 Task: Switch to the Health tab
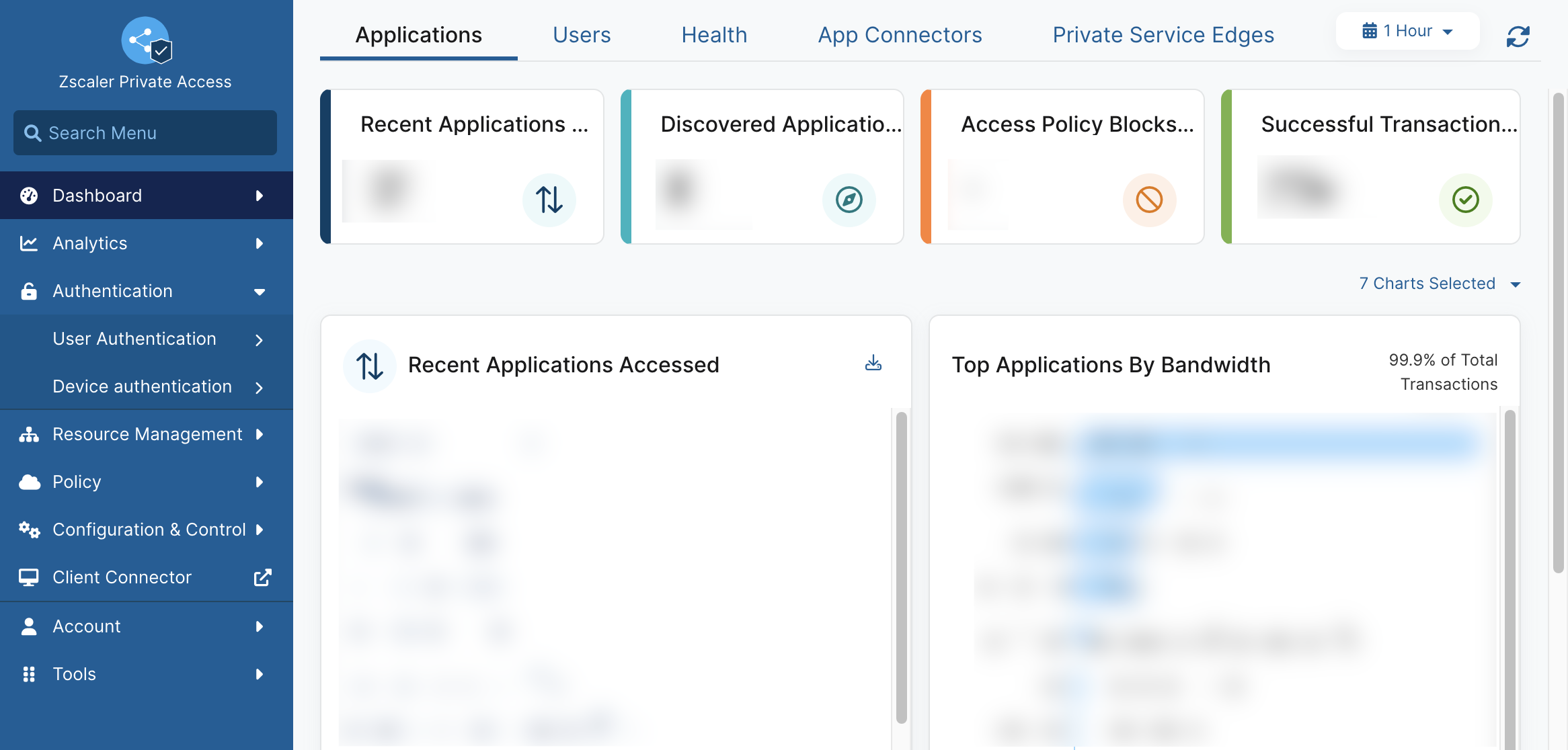pos(714,35)
